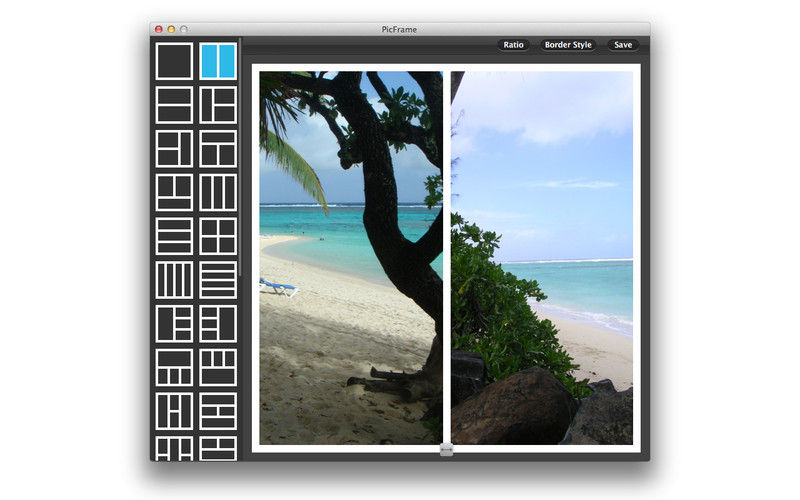The height and width of the screenshot is (500, 800).
Task: Minimize the PicFrame window
Action: [171, 30]
